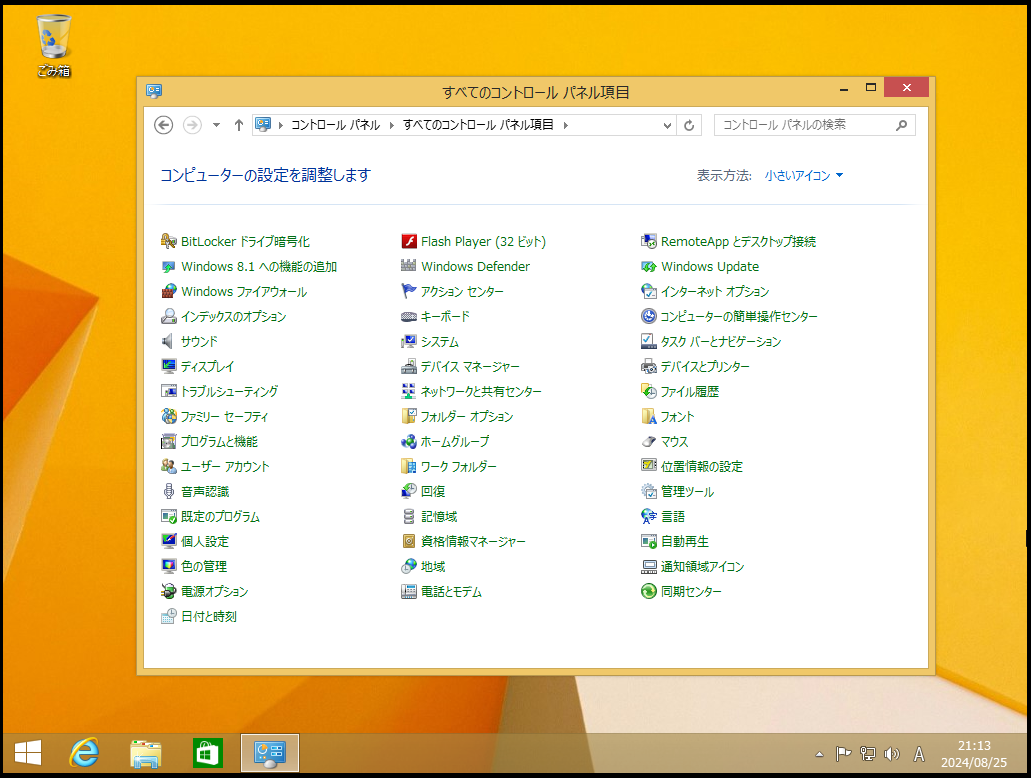The width and height of the screenshot is (1031, 778).
Task: Open the フォルダー オプション link
Action: 467,416
